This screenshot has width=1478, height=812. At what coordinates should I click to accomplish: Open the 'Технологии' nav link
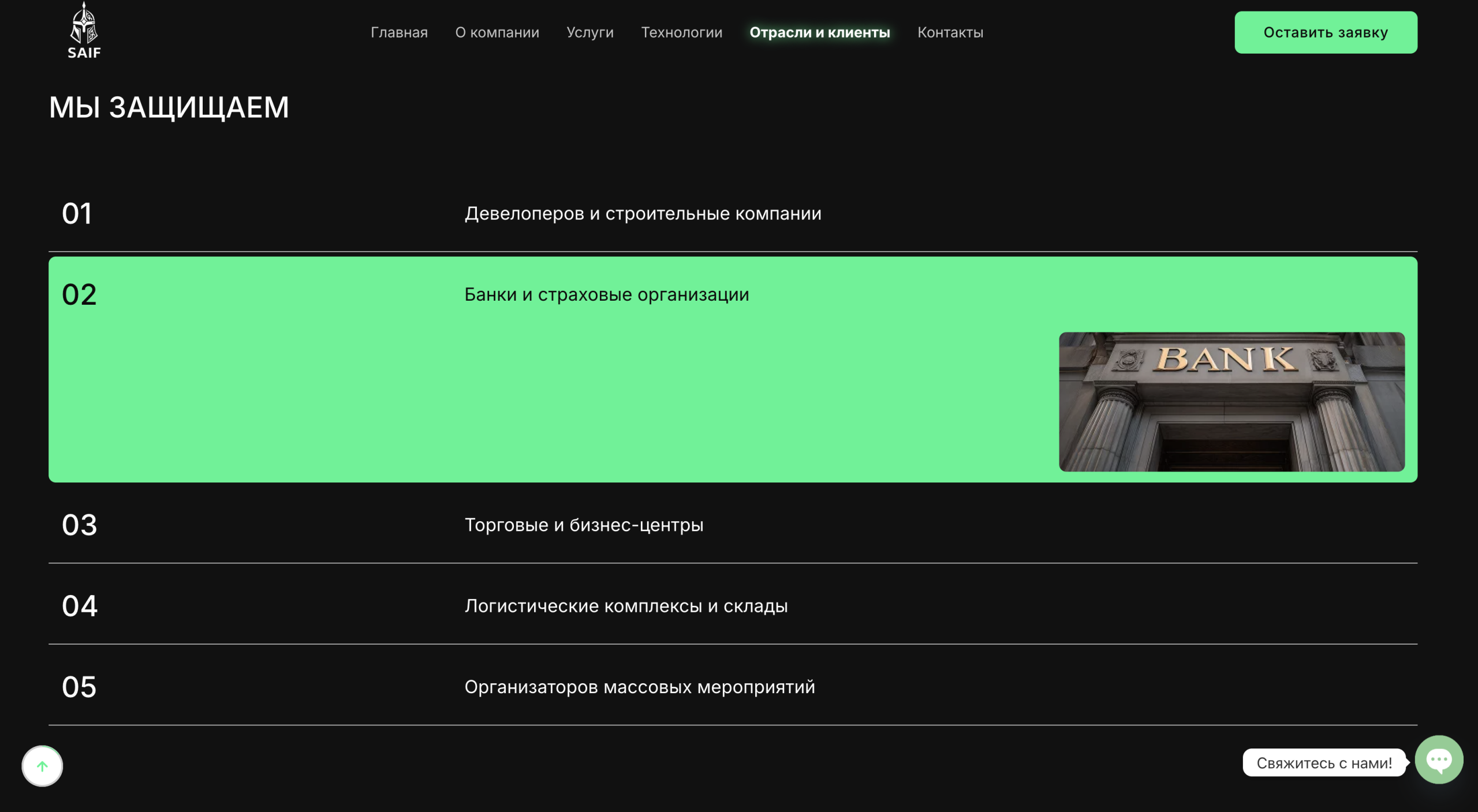click(681, 32)
